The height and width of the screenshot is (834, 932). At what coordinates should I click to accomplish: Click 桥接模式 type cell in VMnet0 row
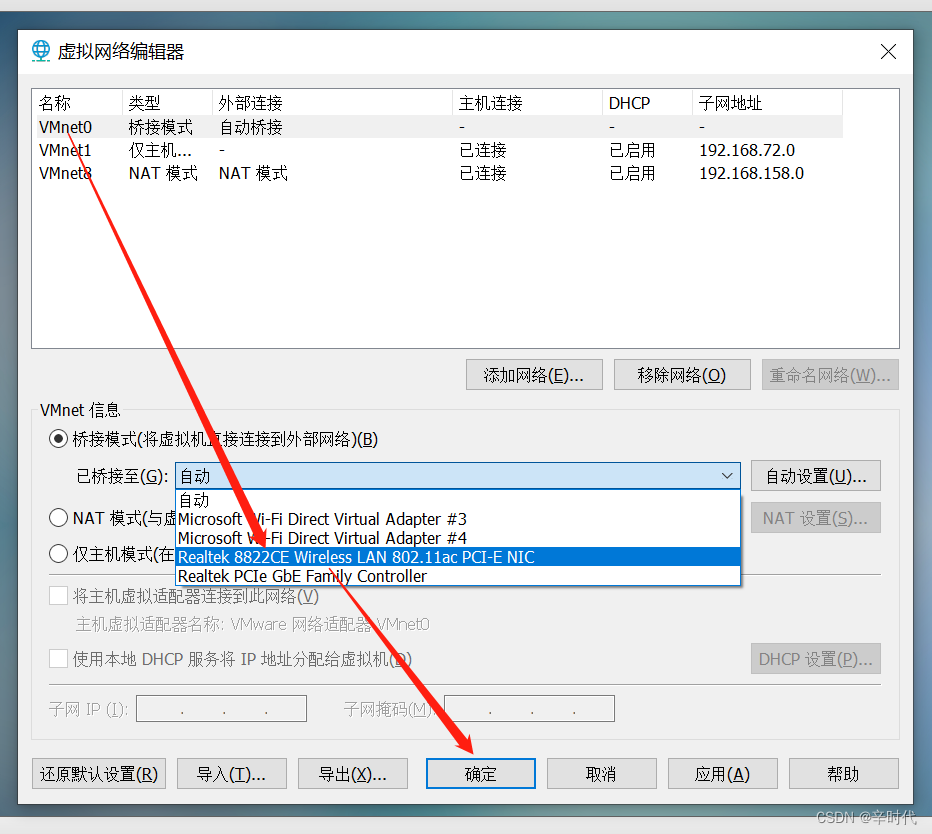tap(160, 127)
